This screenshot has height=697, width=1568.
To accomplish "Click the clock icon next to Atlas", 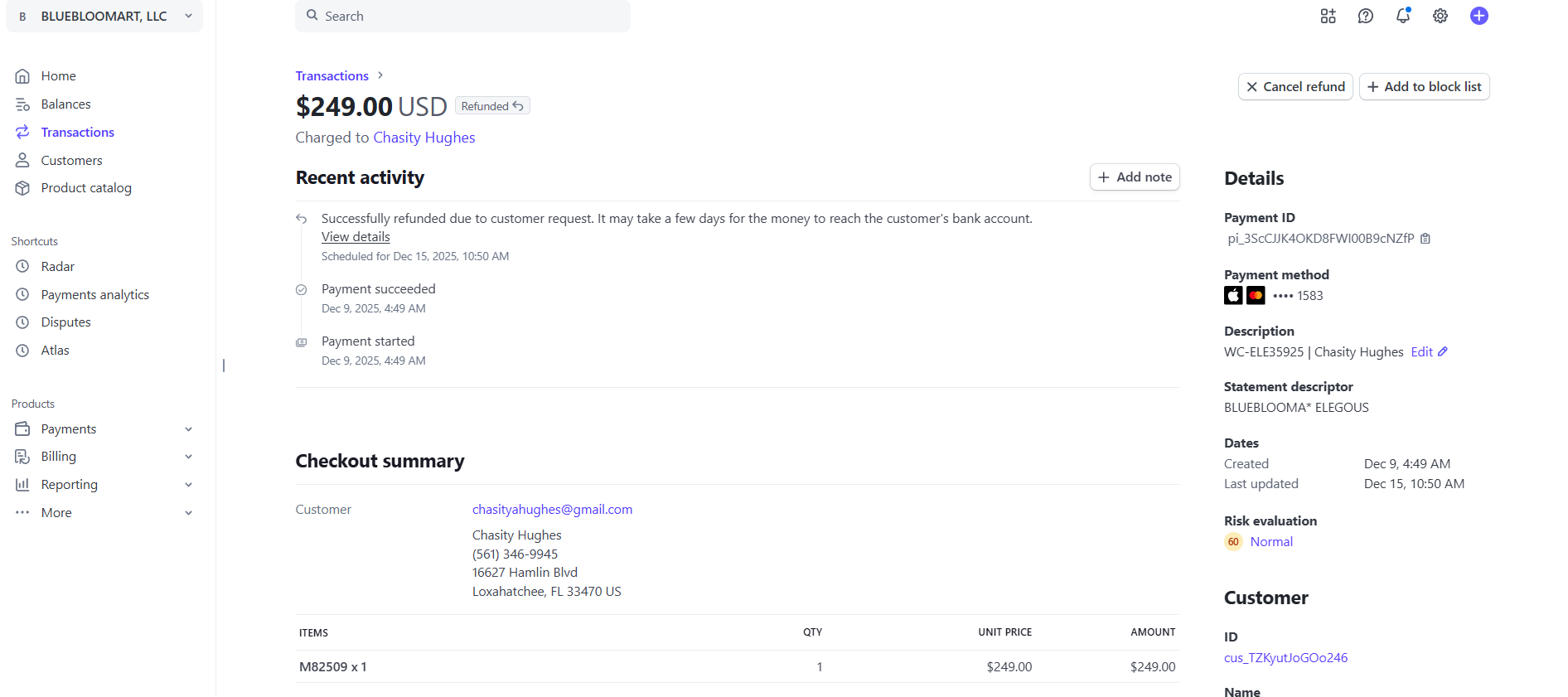I will click(x=22, y=351).
